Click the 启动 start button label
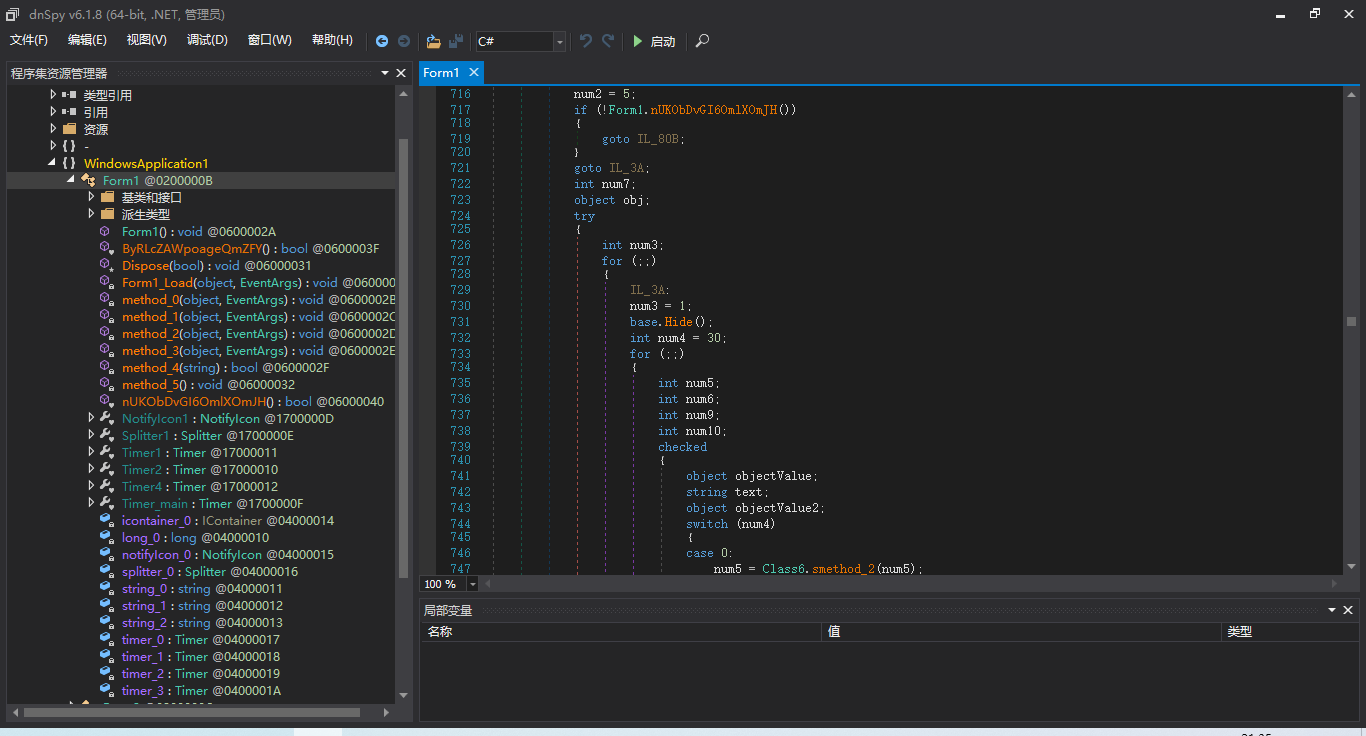This screenshot has height=736, width=1366. point(663,42)
